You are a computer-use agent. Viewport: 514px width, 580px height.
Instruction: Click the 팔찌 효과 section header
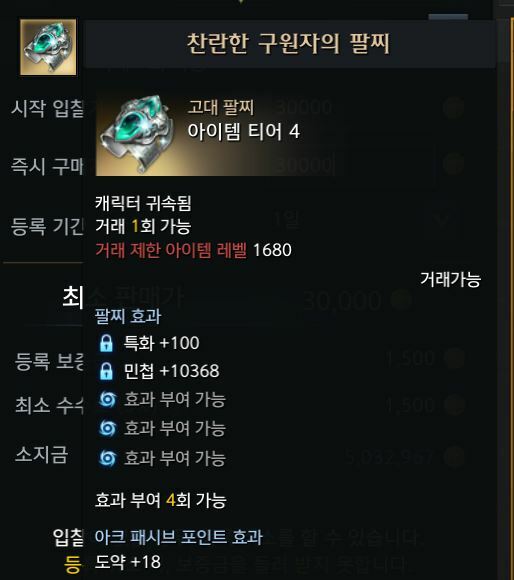(128, 317)
